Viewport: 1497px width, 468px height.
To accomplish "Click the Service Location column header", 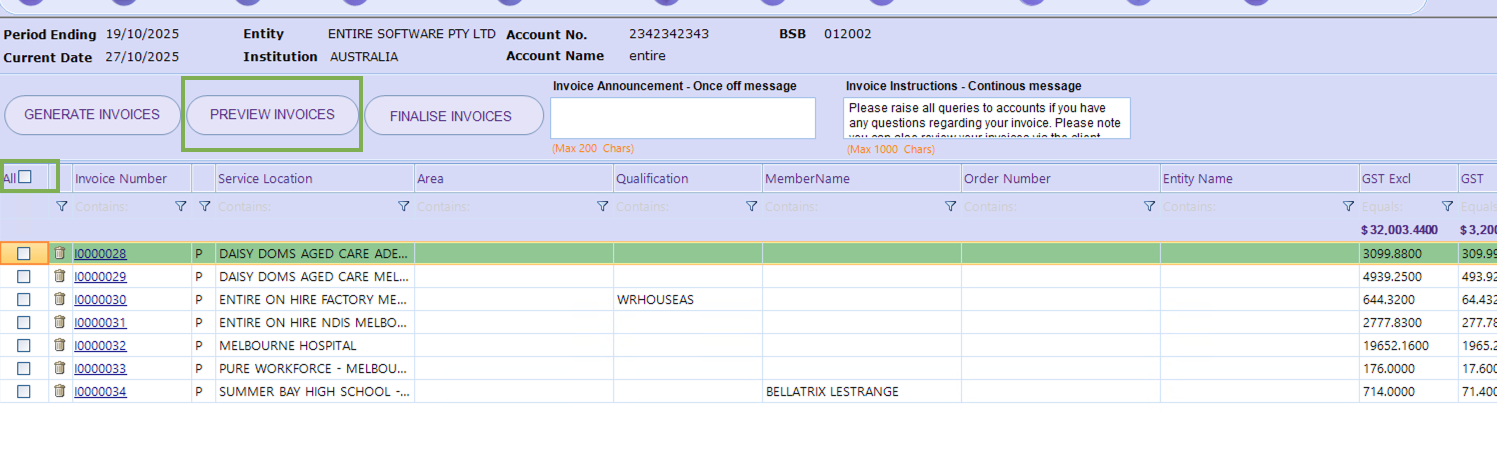I will tap(265, 179).
